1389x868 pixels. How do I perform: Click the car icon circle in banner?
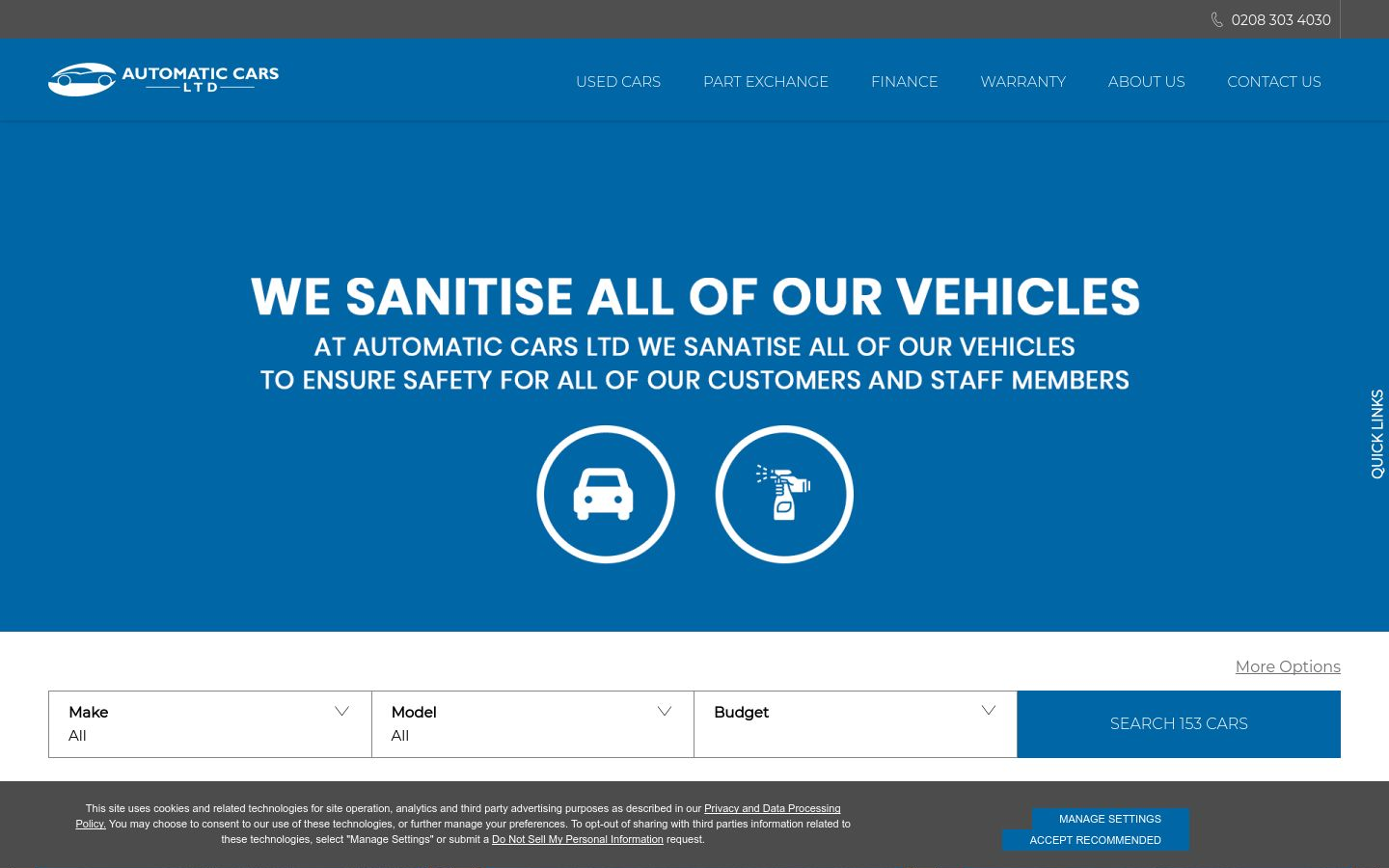[606, 494]
